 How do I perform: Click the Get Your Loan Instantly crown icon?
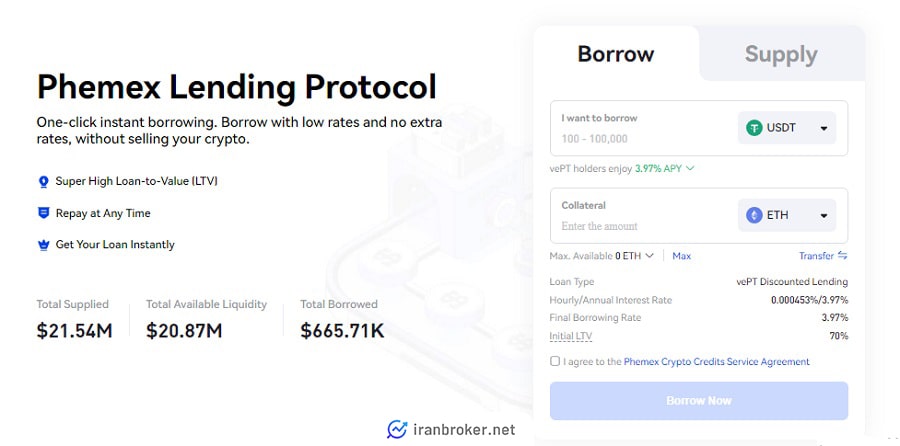(43, 245)
